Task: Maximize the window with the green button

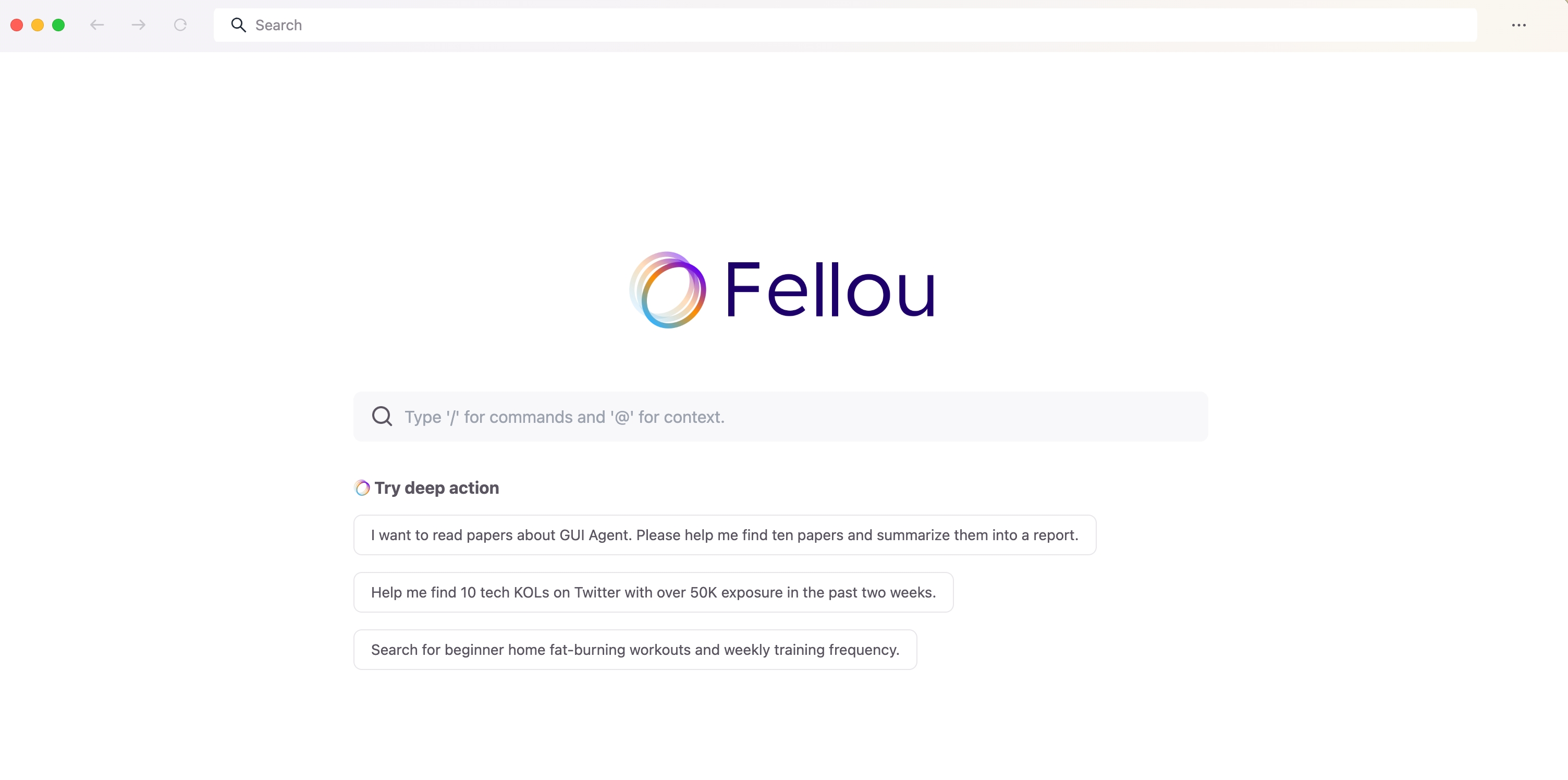Action: point(58,25)
